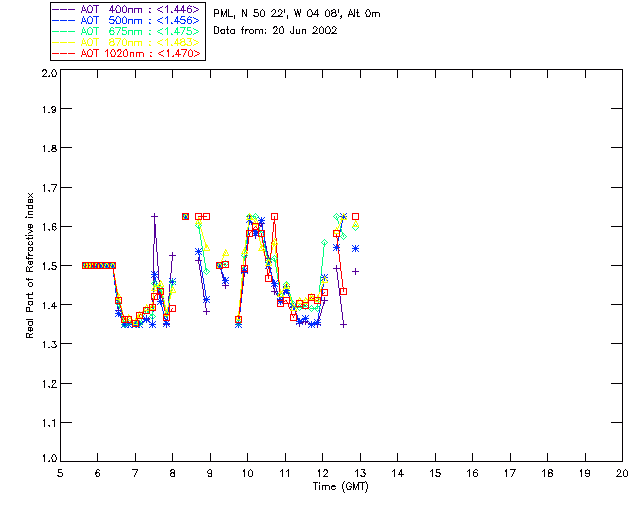Click the AOT 870nm legend entry
The height and width of the screenshot is (512, 640).
pyautogui.click(x=126, y=42)
